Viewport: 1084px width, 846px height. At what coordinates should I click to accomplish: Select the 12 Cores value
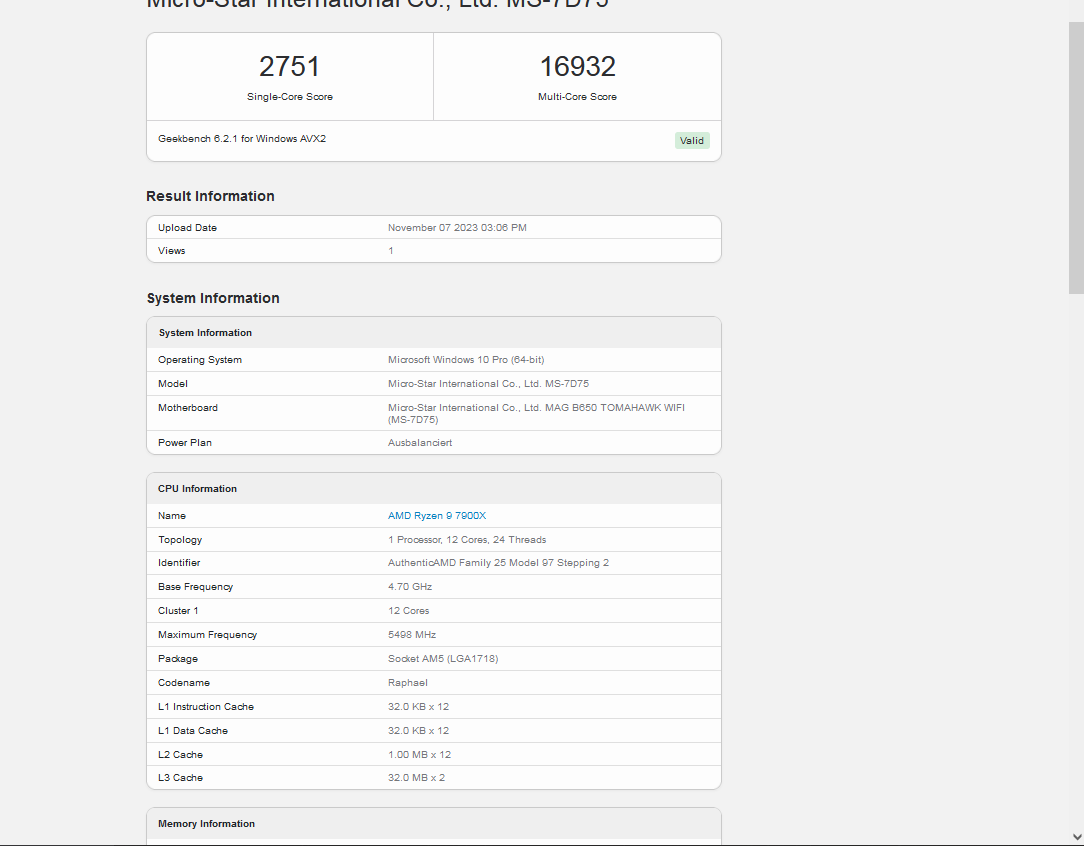(x=409, y=611)
